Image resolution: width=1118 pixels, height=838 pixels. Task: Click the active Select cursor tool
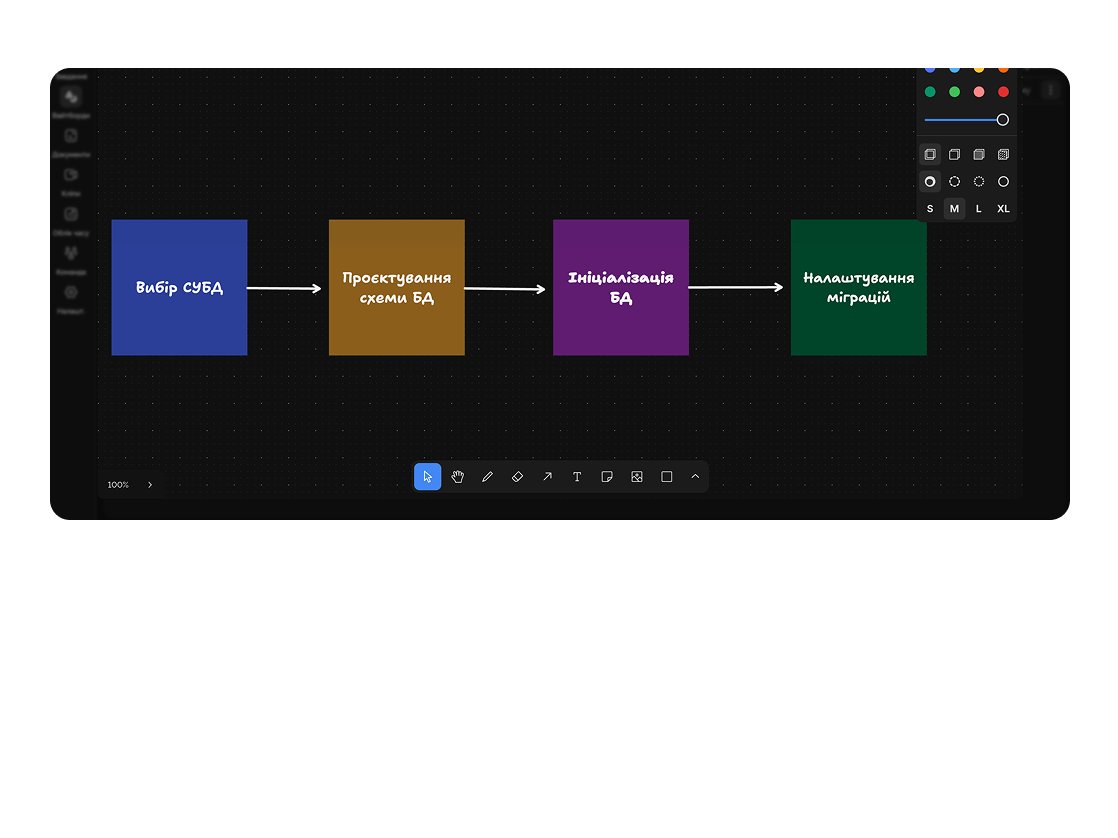pos(427,477)
